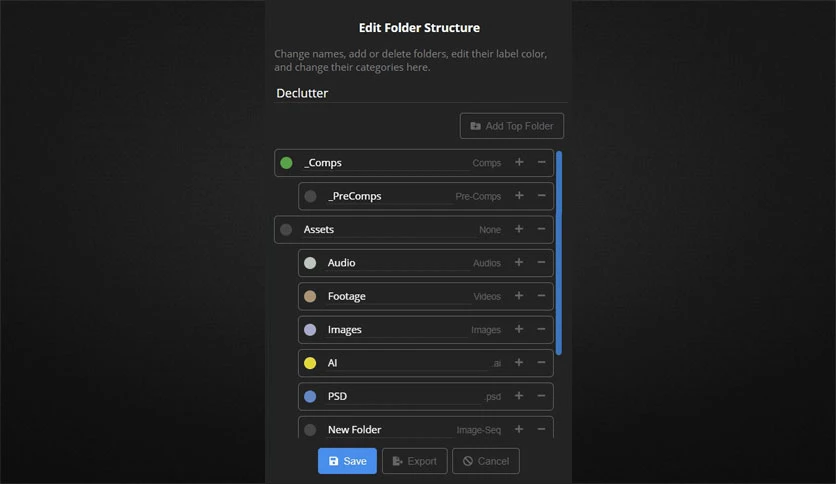Remove the Footage folder with minus icon
The height and width of the screenshot is (484, 836).
tap(541, 296)
